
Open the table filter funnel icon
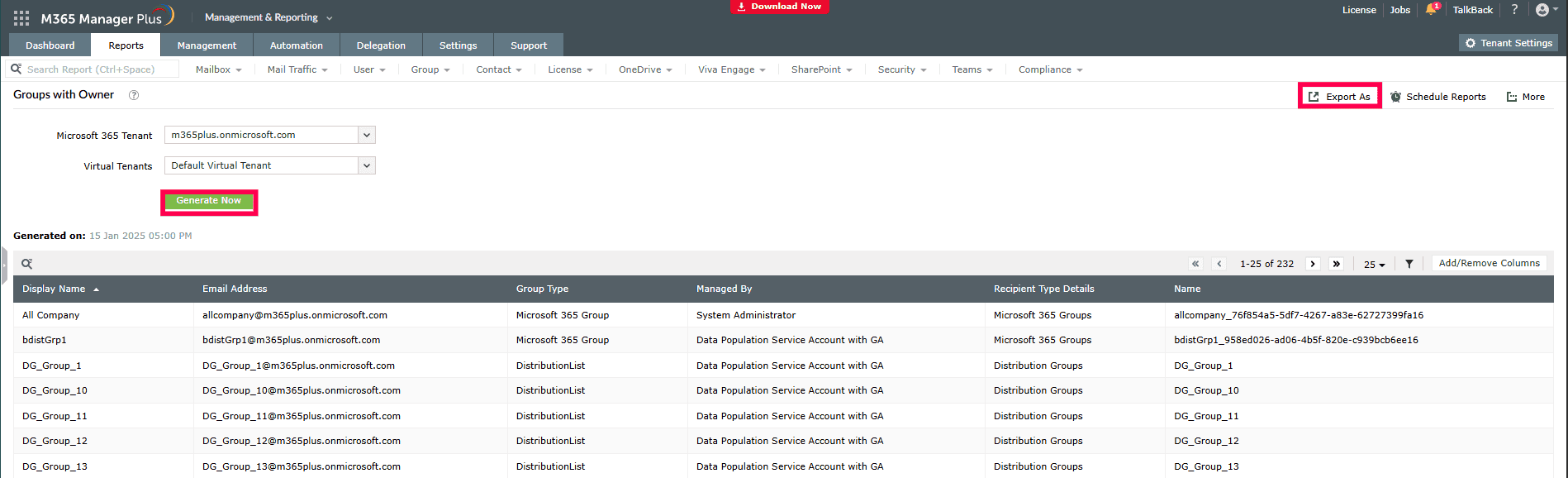1409,264
